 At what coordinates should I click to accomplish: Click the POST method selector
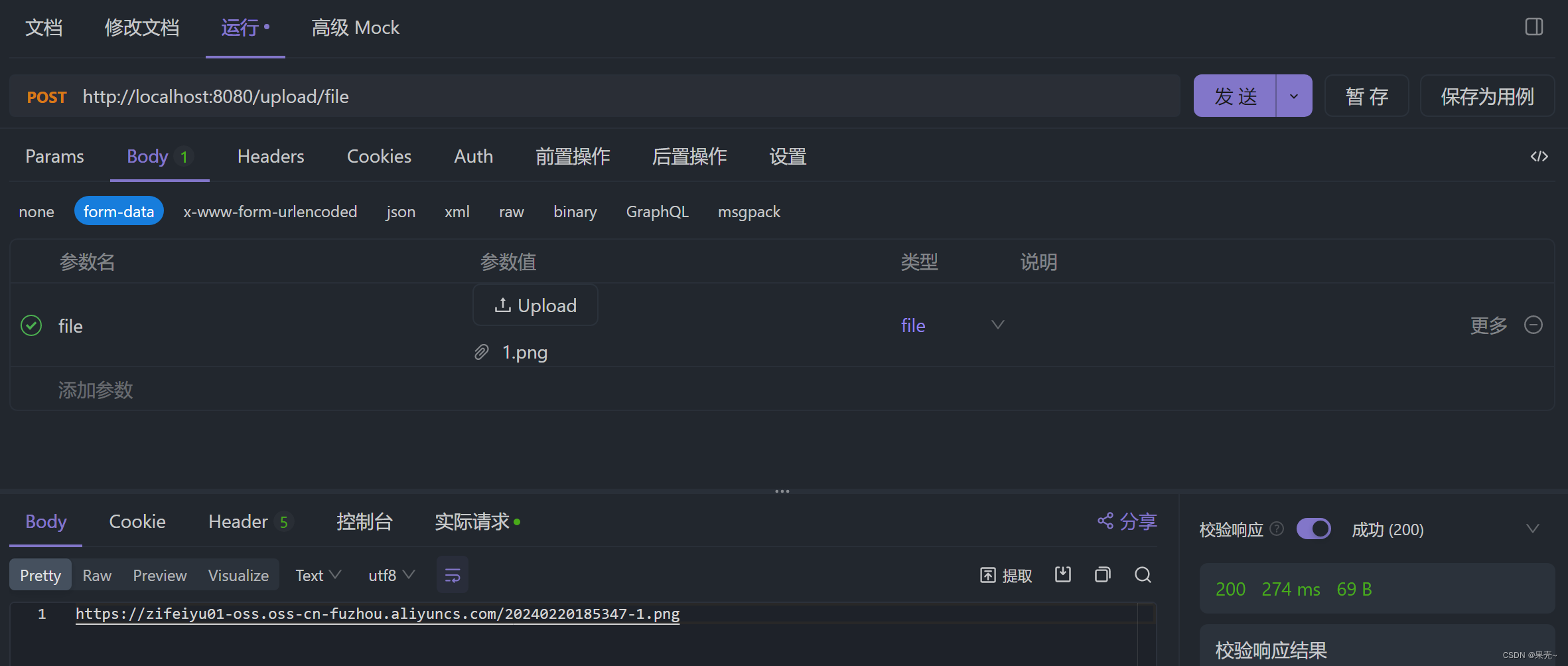(46, 97)
